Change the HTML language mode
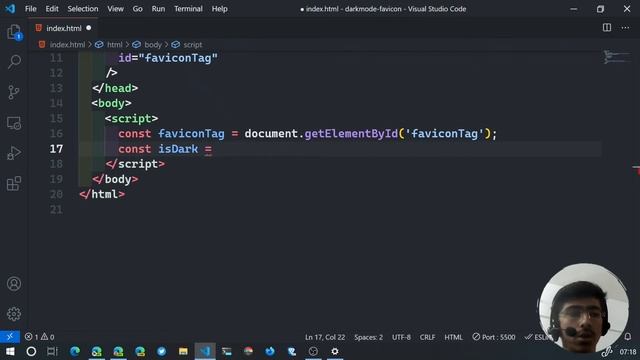640x360 pixels. (x=453, y=337)
